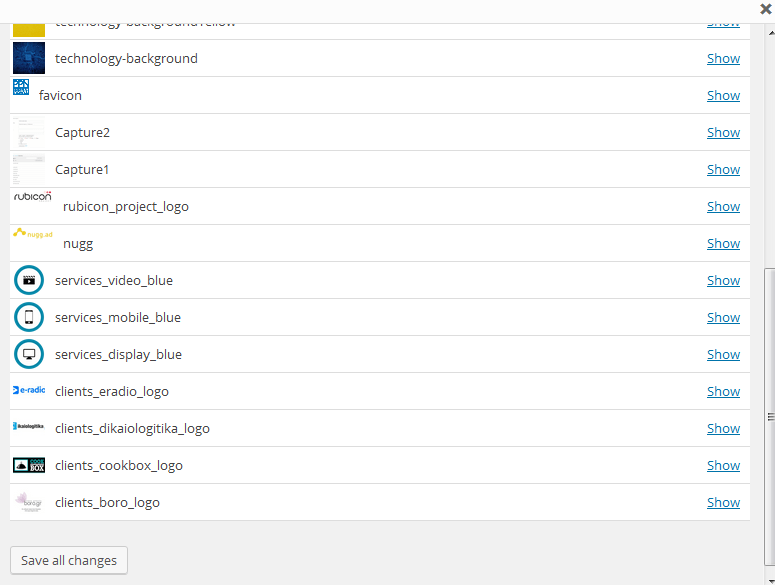This screenshot has width=775, height=585.
Task: Click the favicon title text
Action: 60,95
